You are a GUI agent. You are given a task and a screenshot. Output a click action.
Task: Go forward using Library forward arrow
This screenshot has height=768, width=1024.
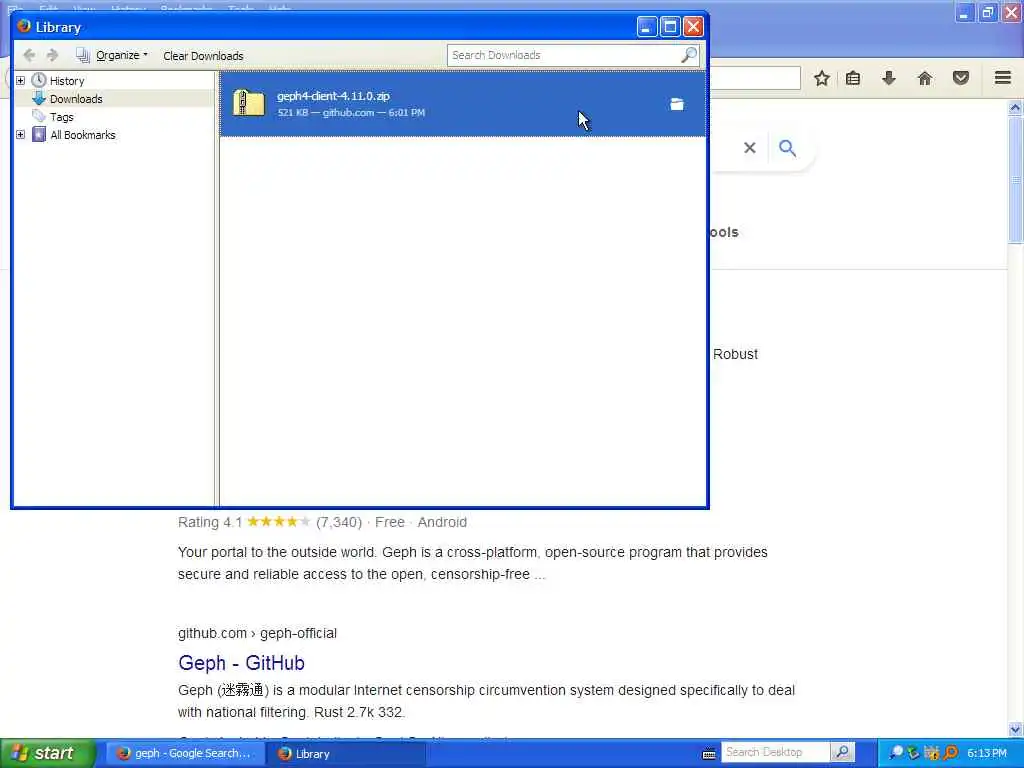[52, 56]
